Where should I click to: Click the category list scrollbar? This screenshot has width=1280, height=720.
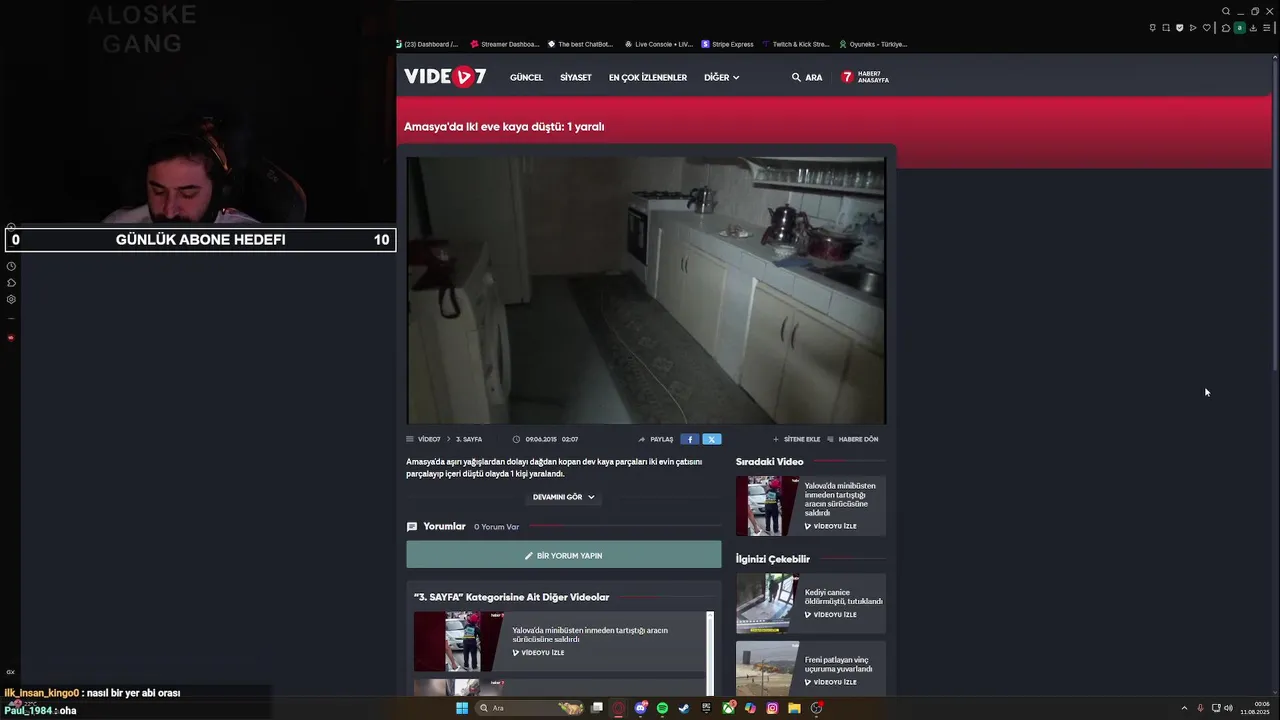point(711,654)
